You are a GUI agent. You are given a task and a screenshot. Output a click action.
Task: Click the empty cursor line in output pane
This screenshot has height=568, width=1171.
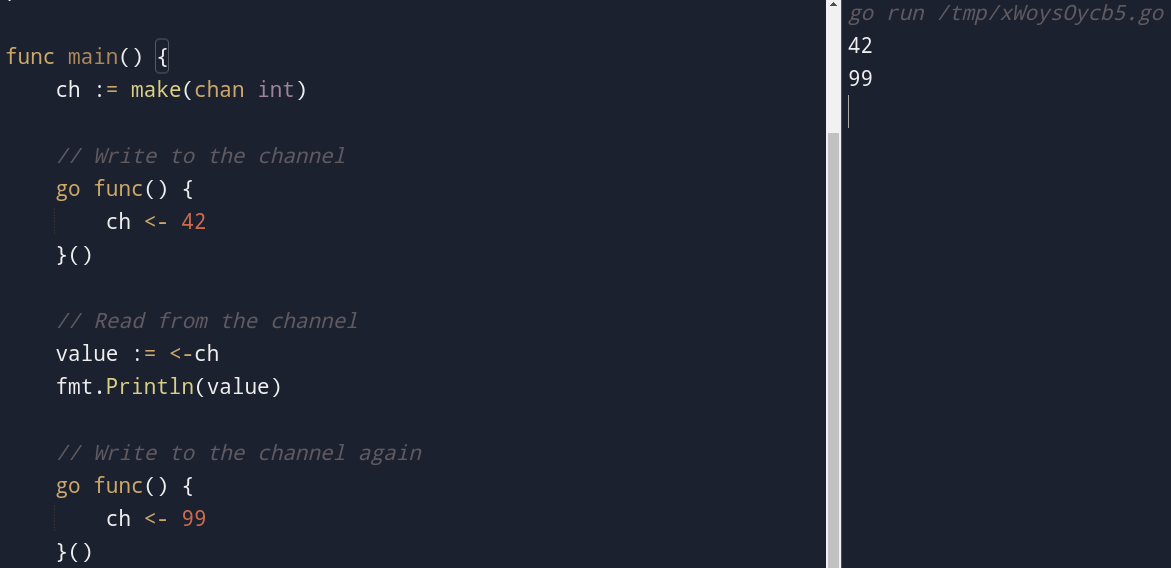coord(1005,111)
